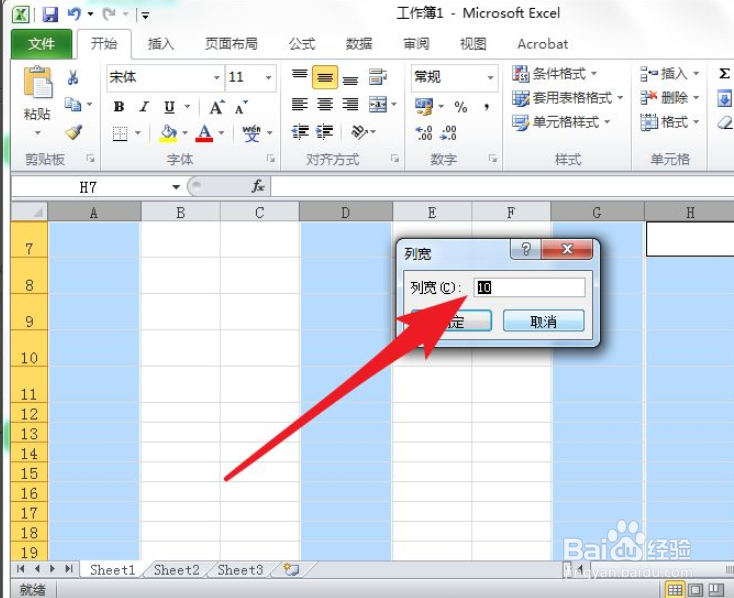
Task: Click decrease indent icon
Action: [x=300, y=133]
